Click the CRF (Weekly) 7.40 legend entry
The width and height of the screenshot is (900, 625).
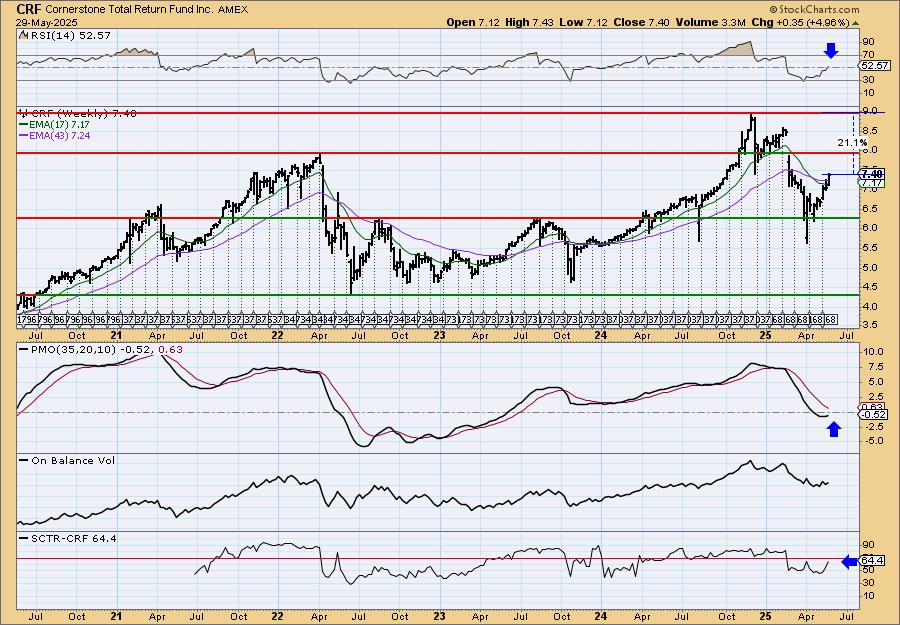83,114
